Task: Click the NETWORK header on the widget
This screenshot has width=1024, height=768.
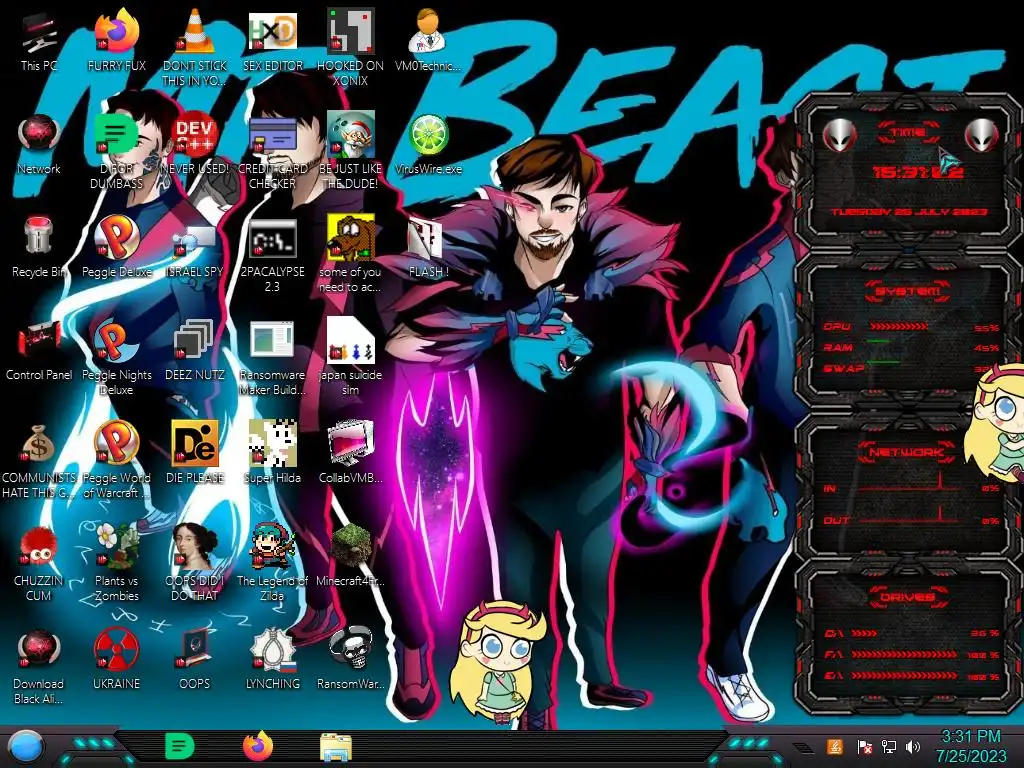Action: pyautogui.click(x=907, y=452)
